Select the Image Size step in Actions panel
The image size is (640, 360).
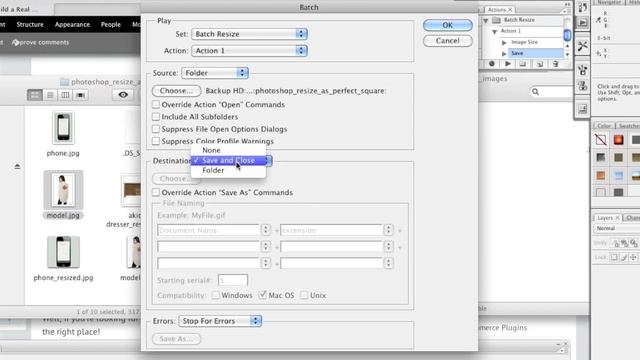coord(524,42)
